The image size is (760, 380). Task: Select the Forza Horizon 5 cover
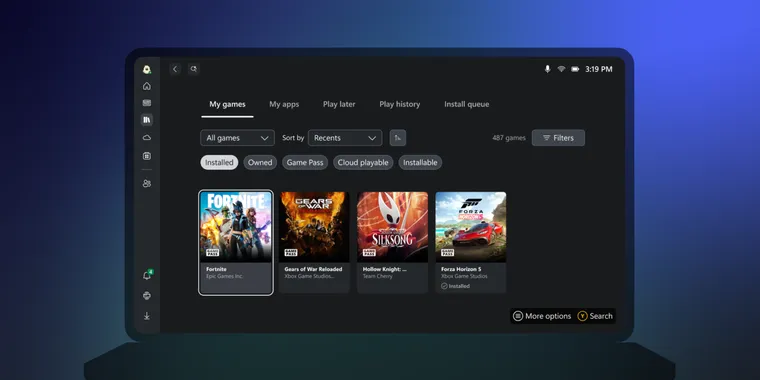tap(471, 227)
